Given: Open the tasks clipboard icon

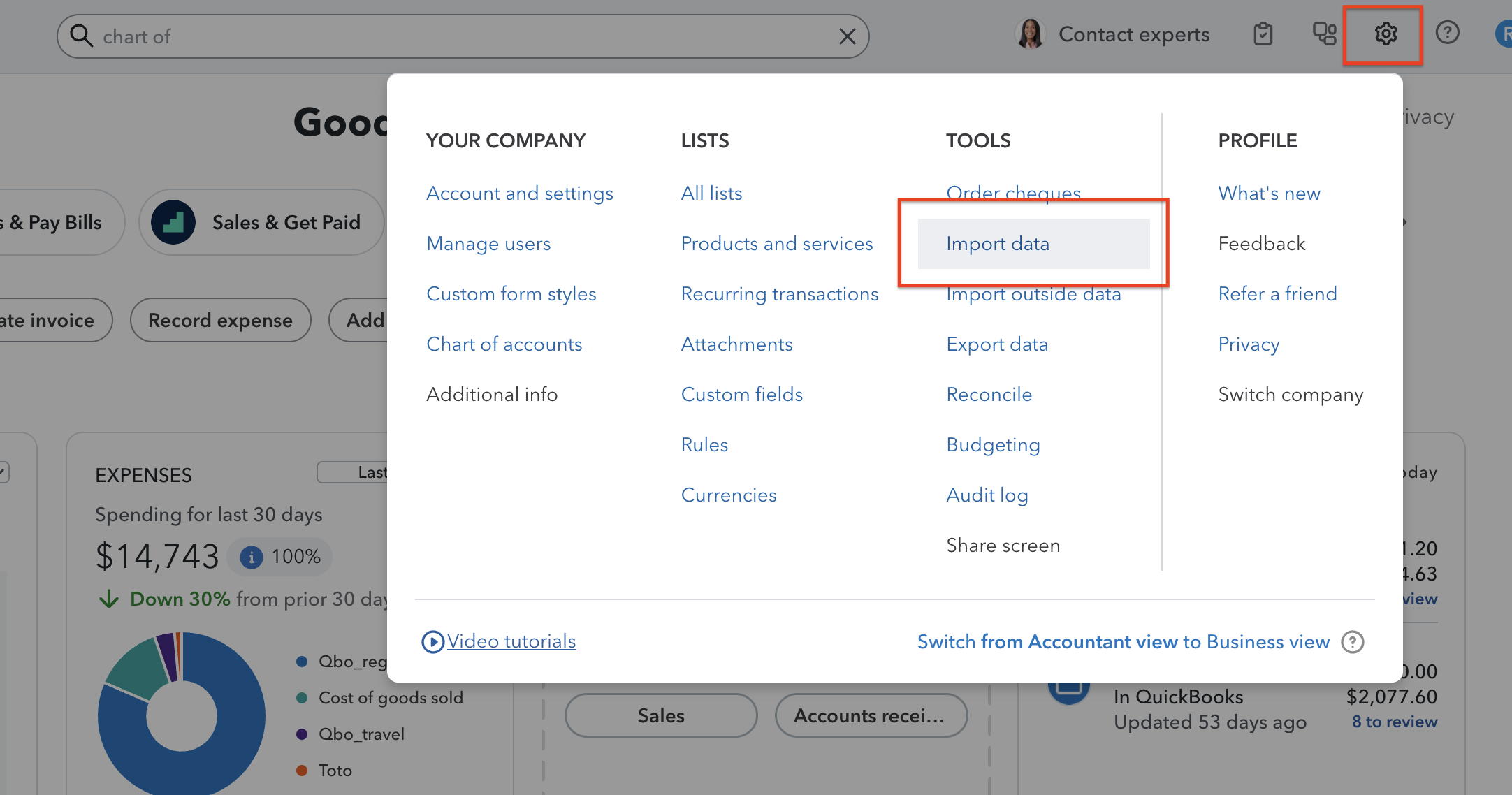Looking at the screenshot, I should click(x=1263, y=33).
